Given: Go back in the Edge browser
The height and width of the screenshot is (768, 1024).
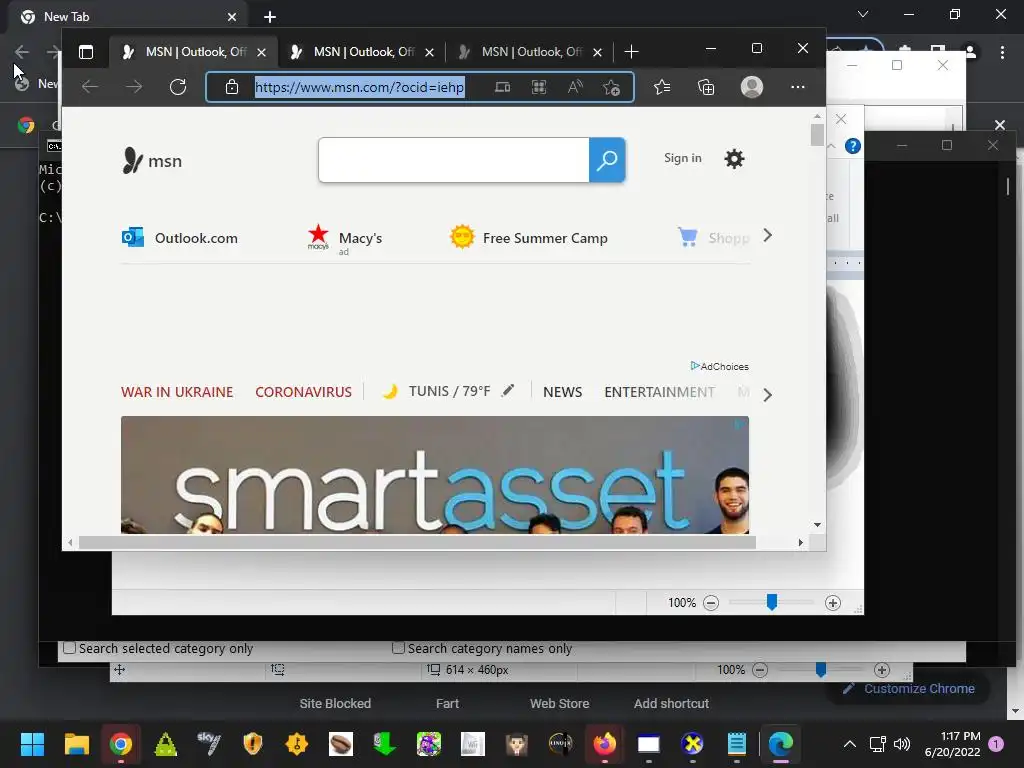Looking at the screenshot, I should tap(90, 87).
